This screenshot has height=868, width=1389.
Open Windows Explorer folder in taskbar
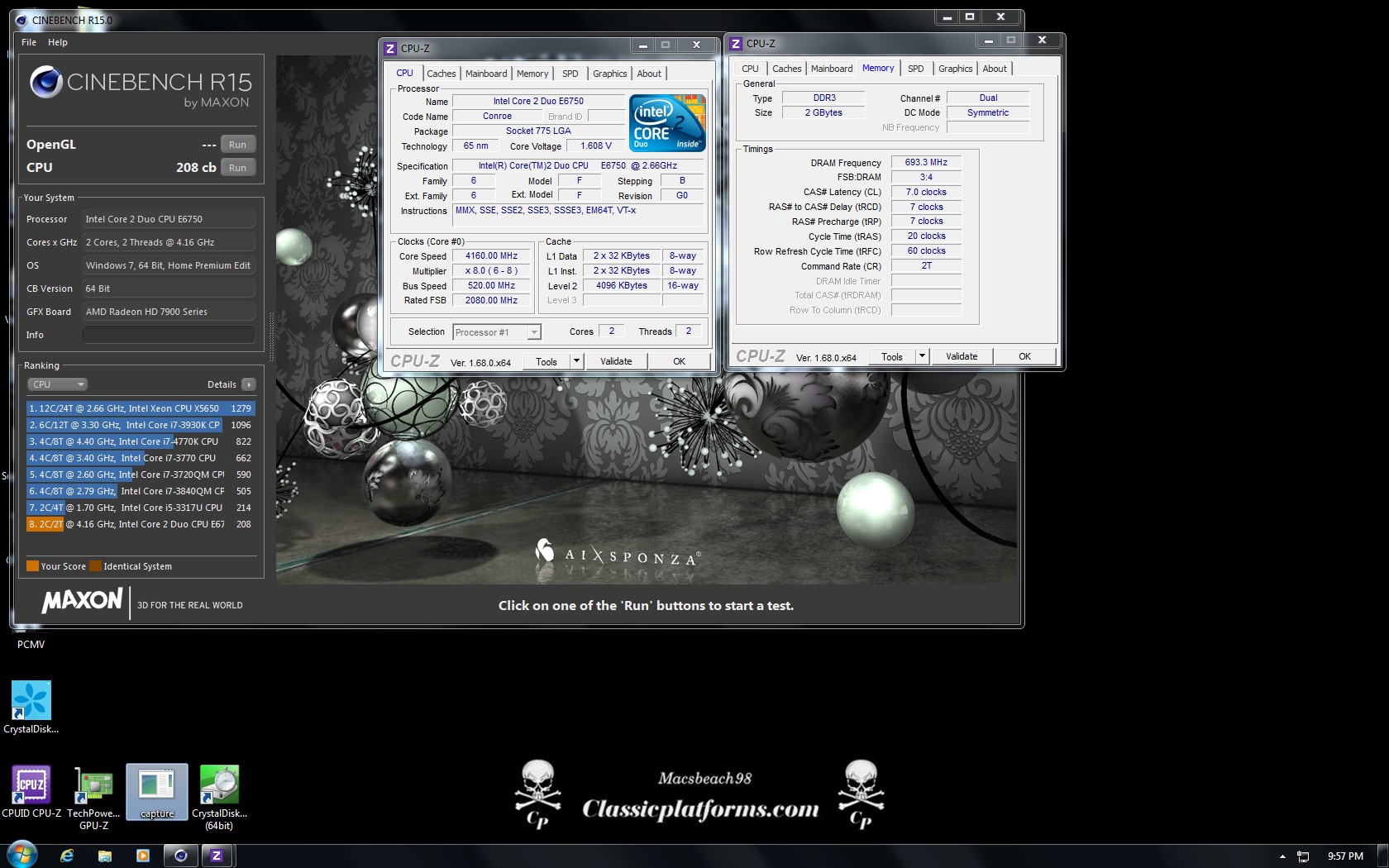[x=104, y=856]
